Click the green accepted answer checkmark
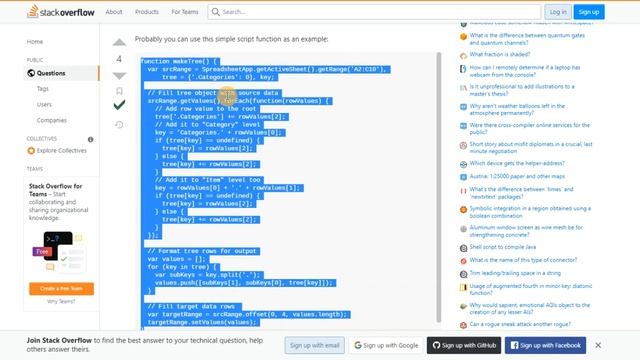The image size is (640, 360). click(x=119, y=105)
